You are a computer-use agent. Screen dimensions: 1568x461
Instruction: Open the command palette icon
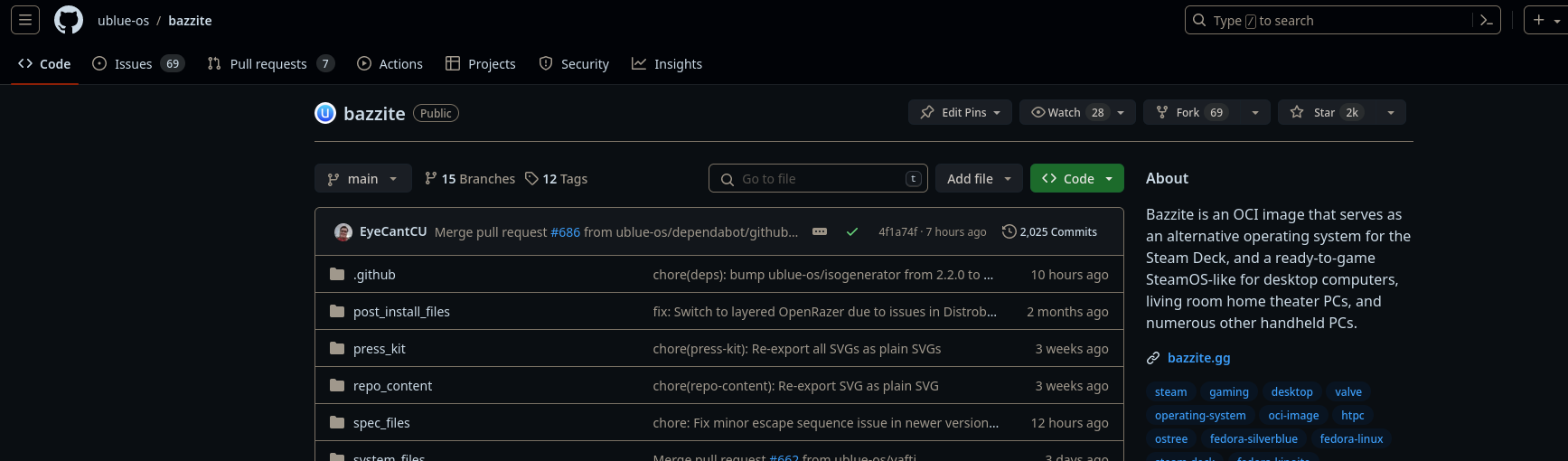pos(1486,20)
